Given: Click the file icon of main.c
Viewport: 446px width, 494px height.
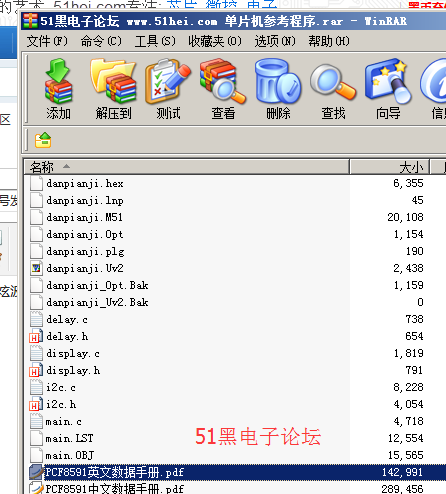Looking at the screenshot, I should 36,421.
